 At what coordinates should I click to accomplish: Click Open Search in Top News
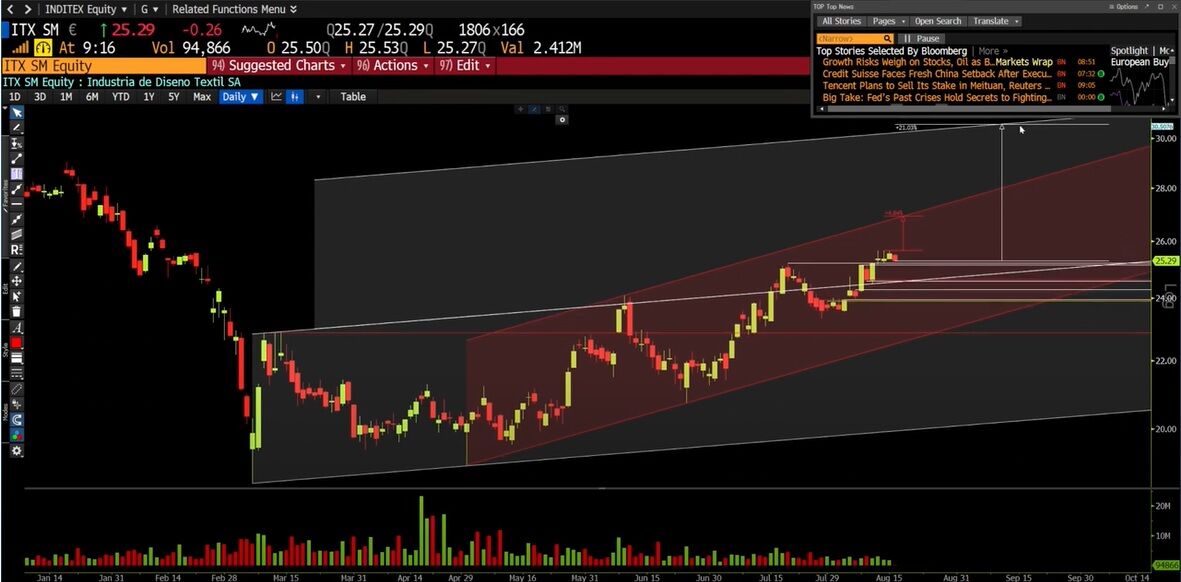(x=938, y=21)
